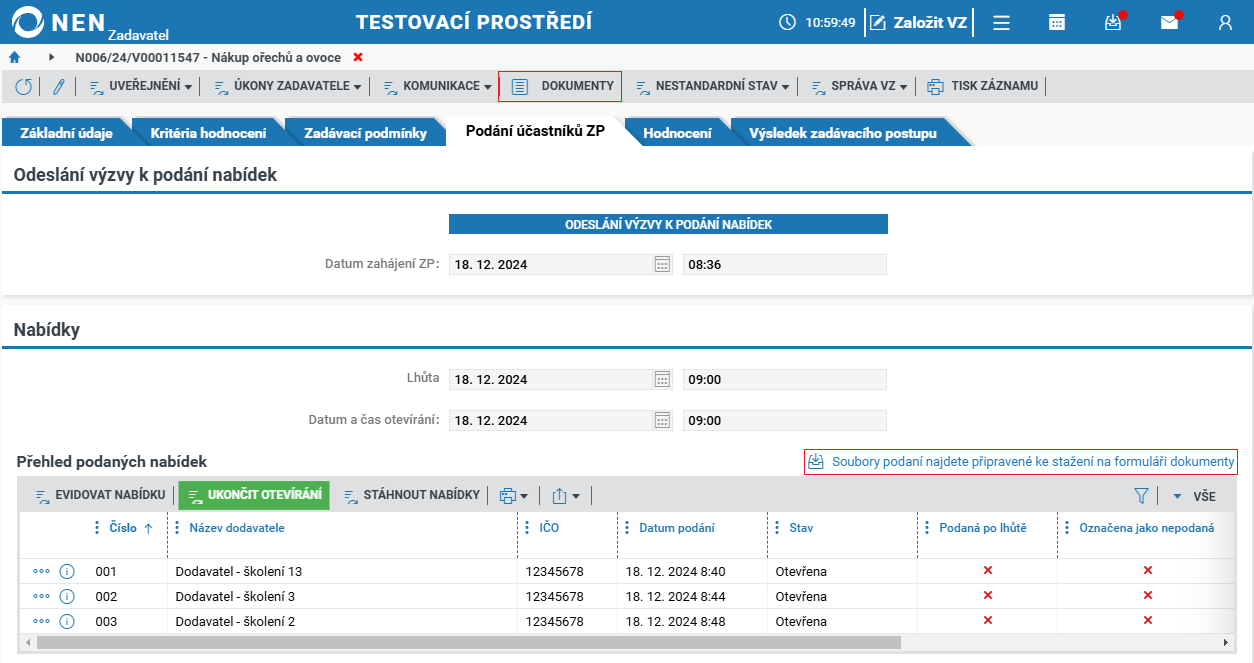
Task: Click Evidovat nabídku button
Action: 100,495
